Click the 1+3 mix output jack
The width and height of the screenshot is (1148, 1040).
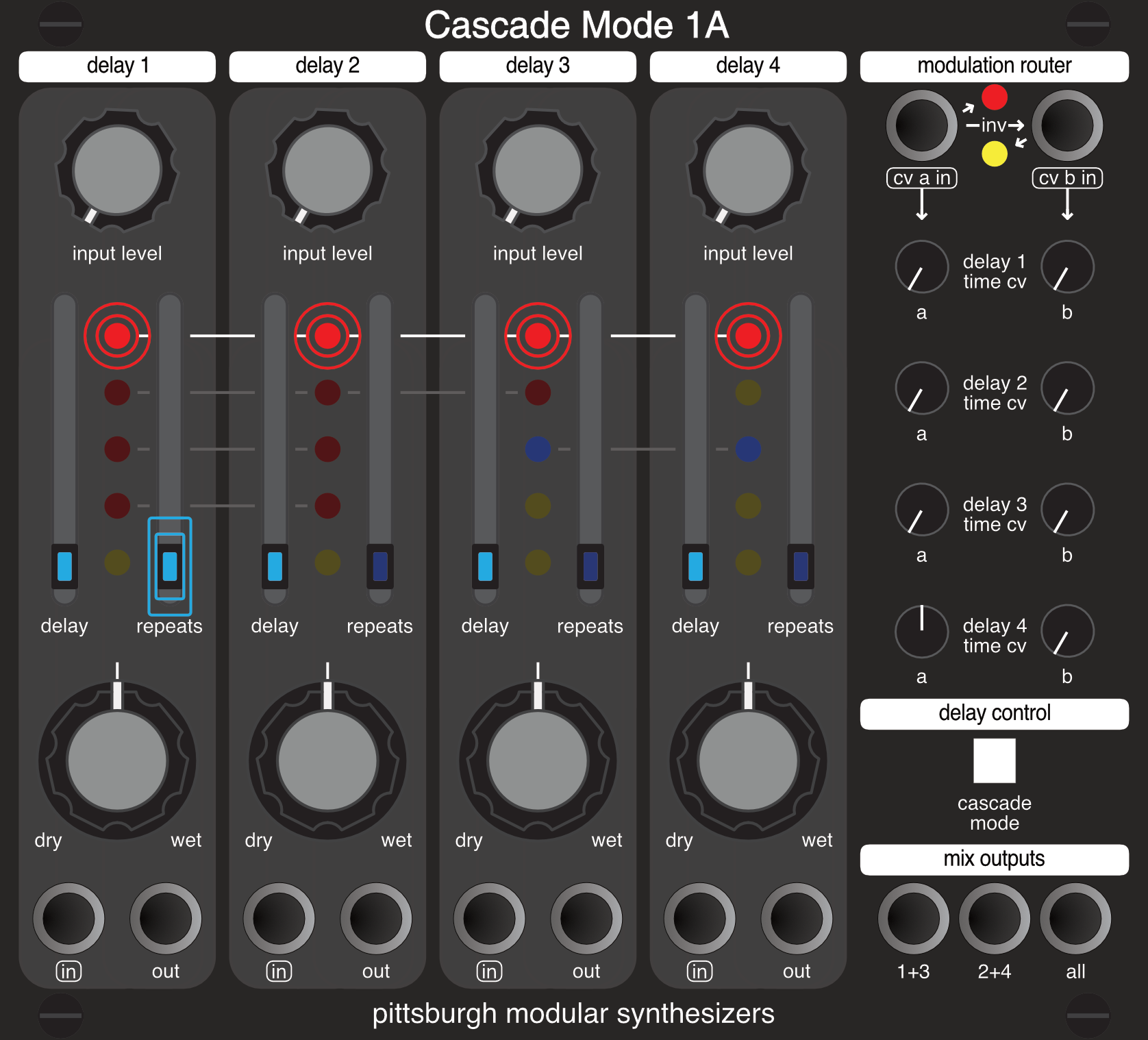click(x=914, y=919)
